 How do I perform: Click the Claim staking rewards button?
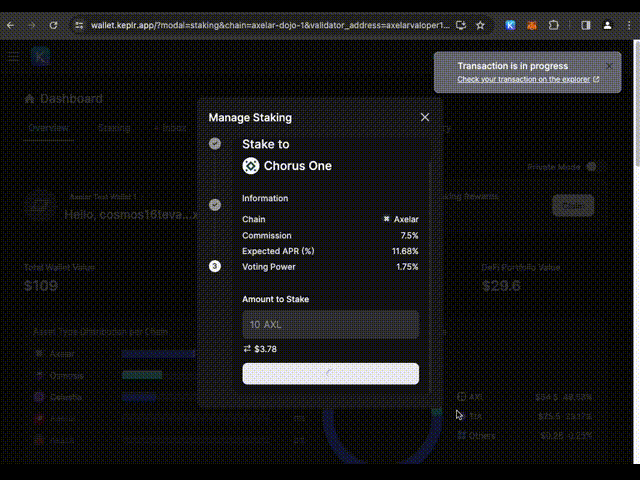[x=573, y=206]
